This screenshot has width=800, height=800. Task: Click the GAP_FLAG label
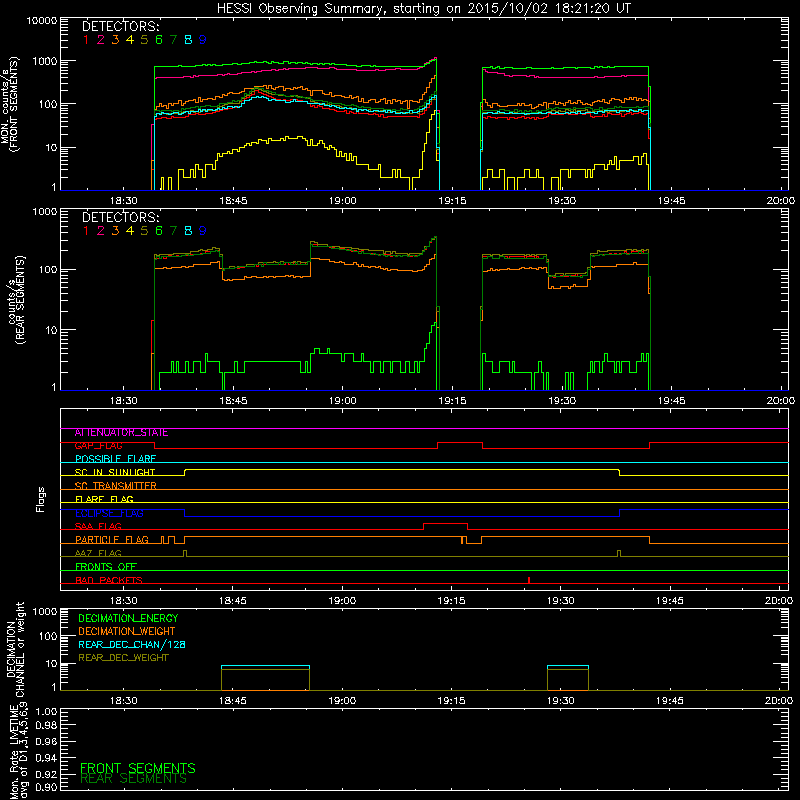pyautogui.click(x=98, y=446)
